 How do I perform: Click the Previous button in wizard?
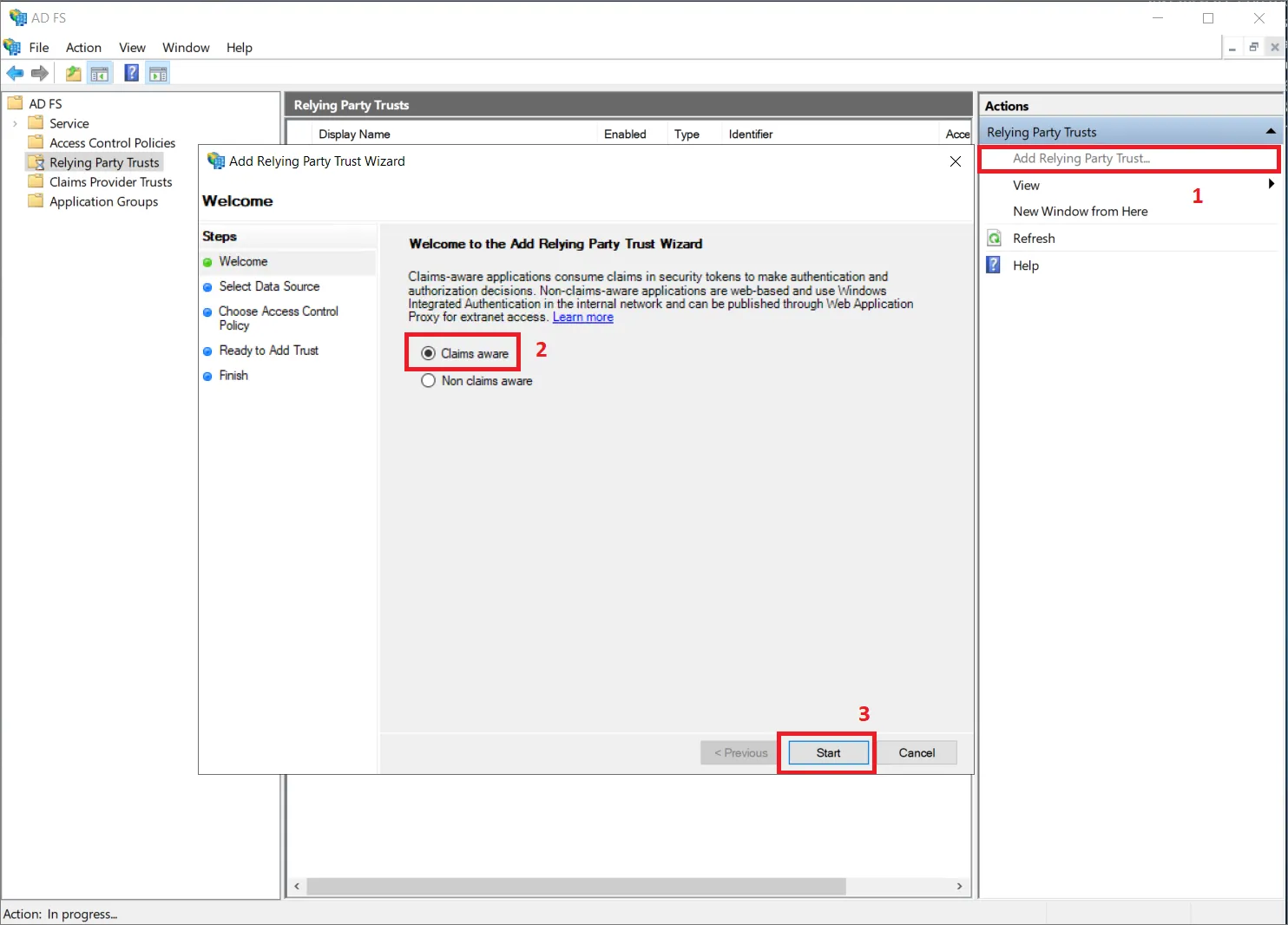point(740,752)
